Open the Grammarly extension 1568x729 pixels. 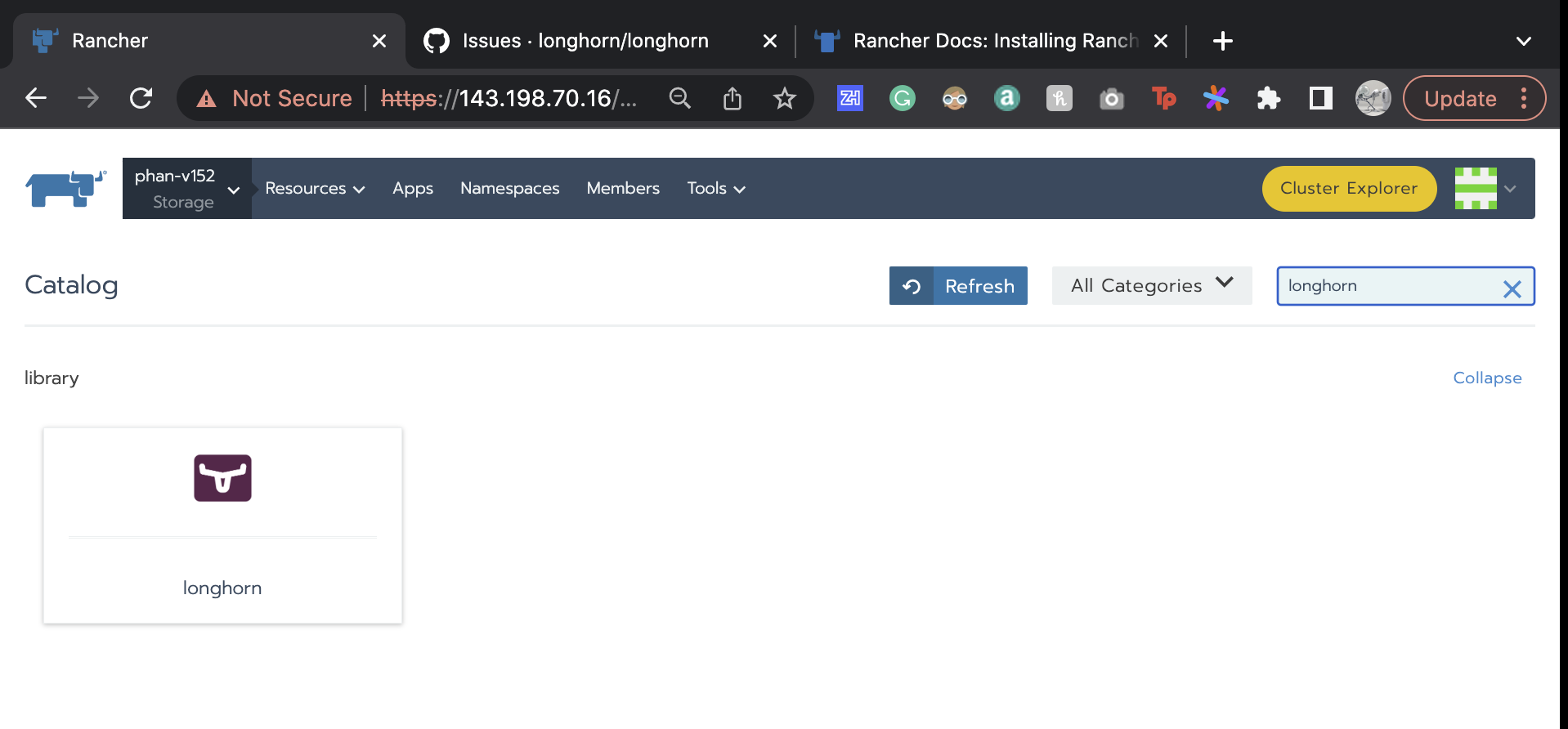903,98
